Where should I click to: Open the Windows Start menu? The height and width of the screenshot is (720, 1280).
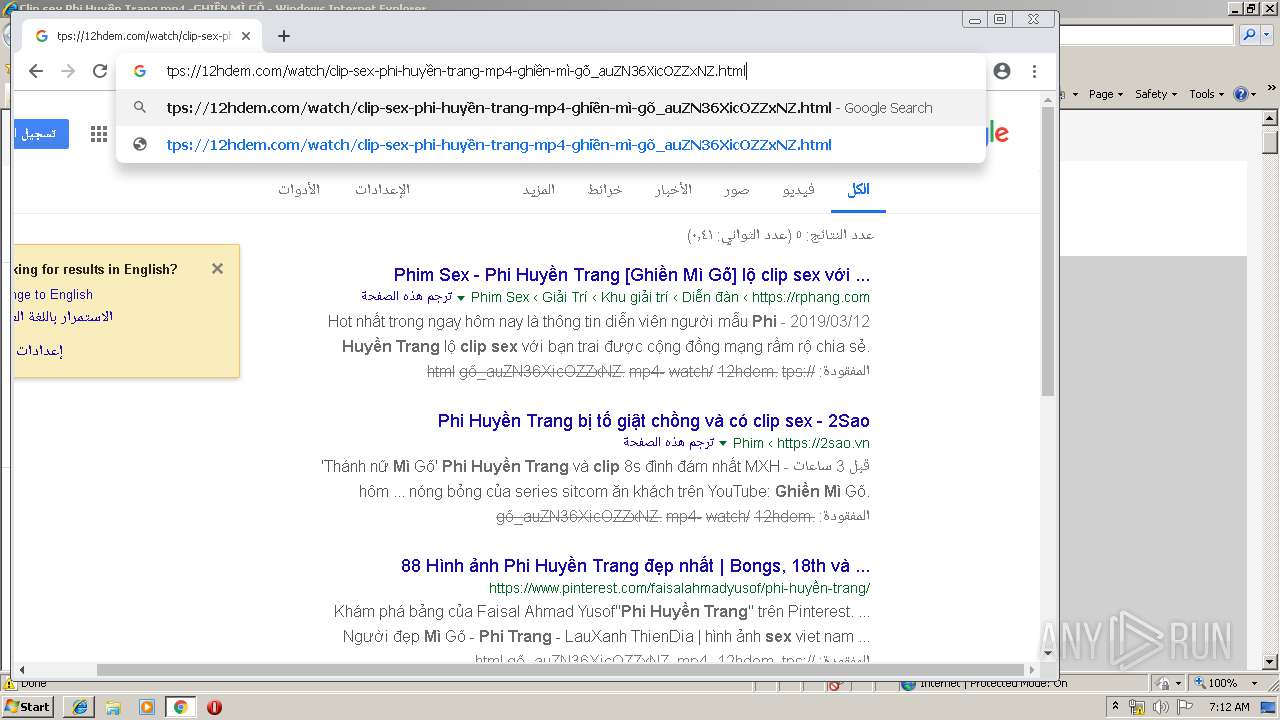click(28, 706)
